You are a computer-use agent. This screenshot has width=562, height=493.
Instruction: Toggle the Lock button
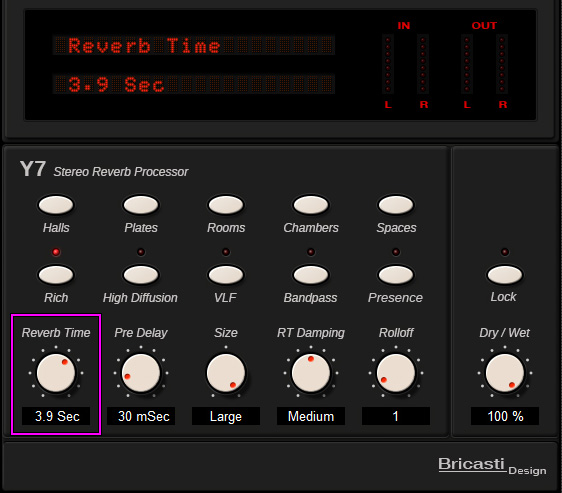coord(505,275)
